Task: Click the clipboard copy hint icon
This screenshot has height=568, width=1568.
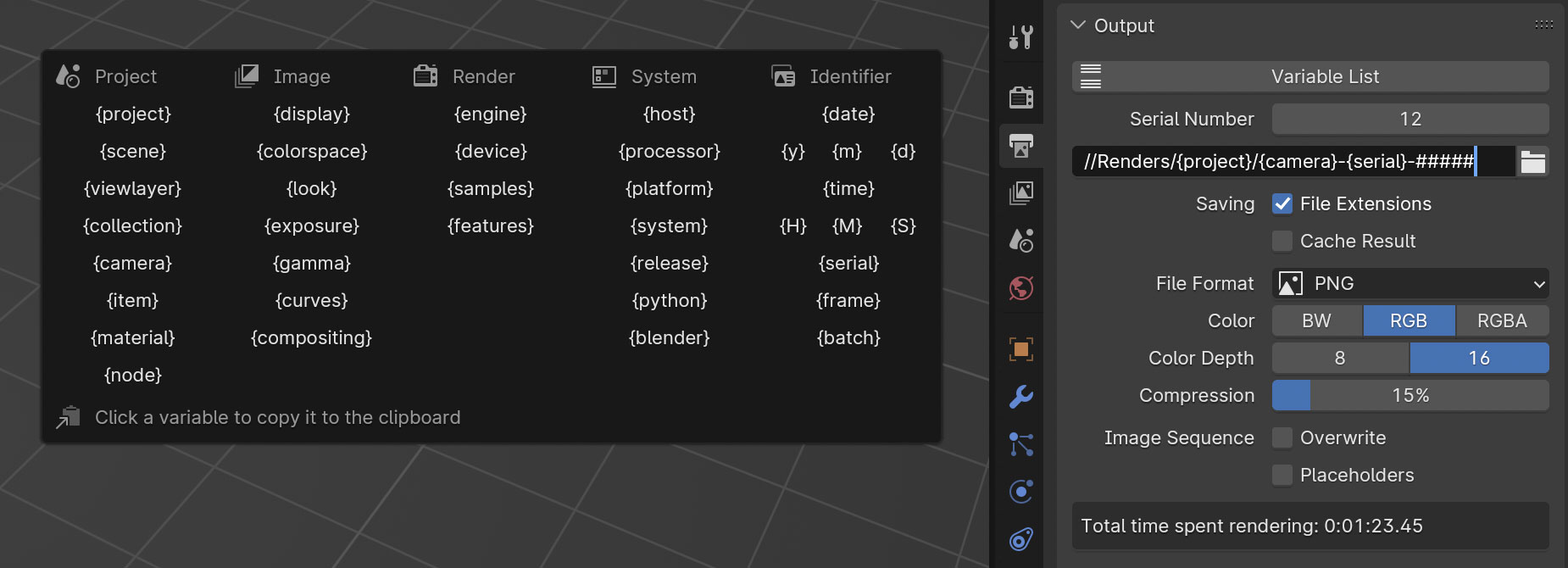Action: [x=68, y=417]
